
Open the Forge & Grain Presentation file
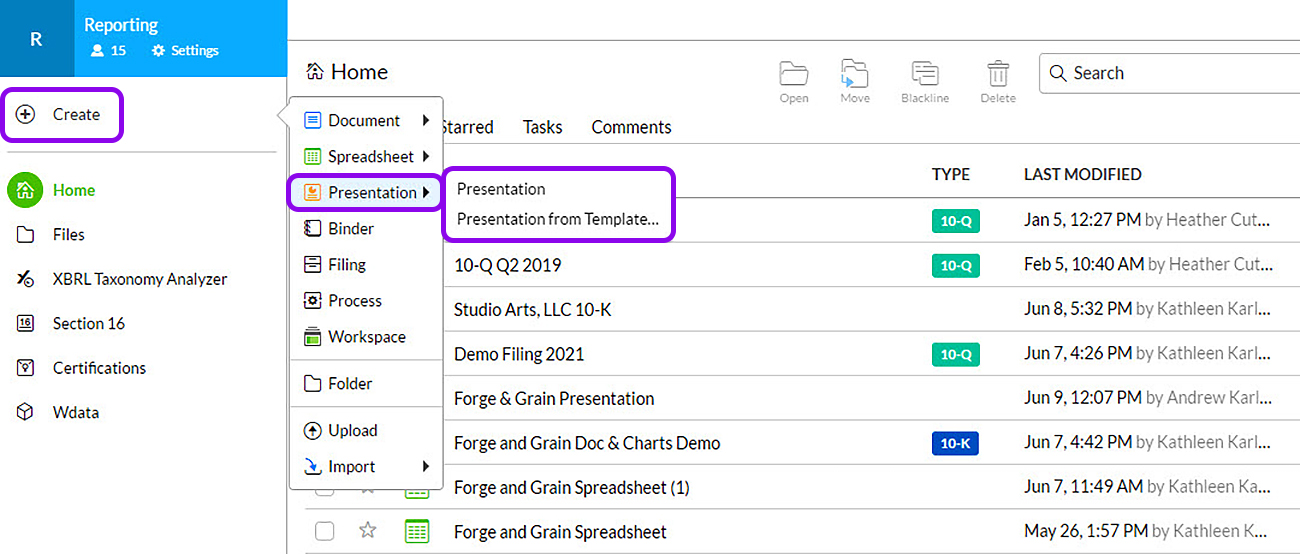tap(553, 398)
